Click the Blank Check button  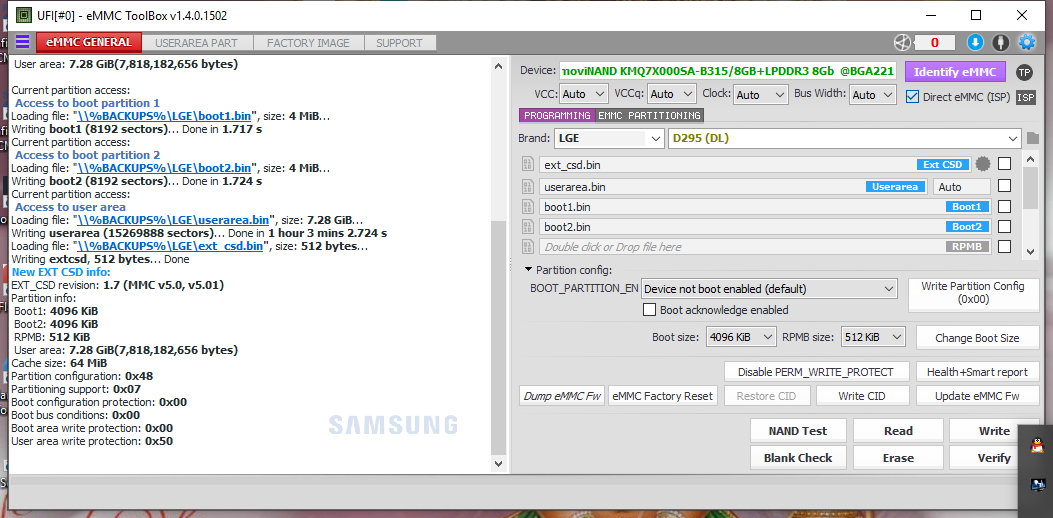click(x=798, y=458)
